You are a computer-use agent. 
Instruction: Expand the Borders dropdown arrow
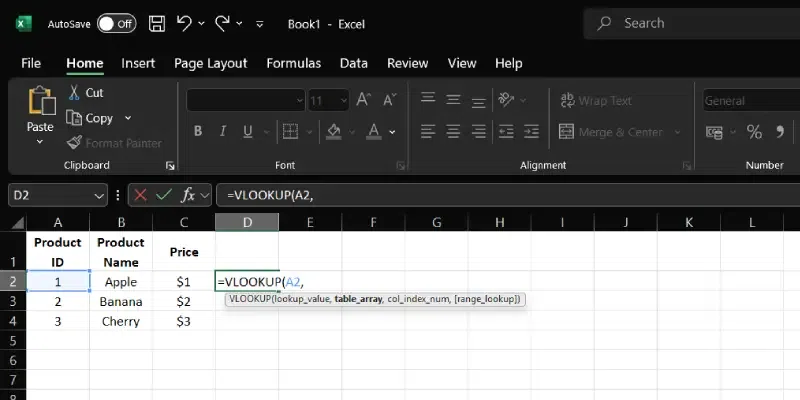[x=310, y=132]
